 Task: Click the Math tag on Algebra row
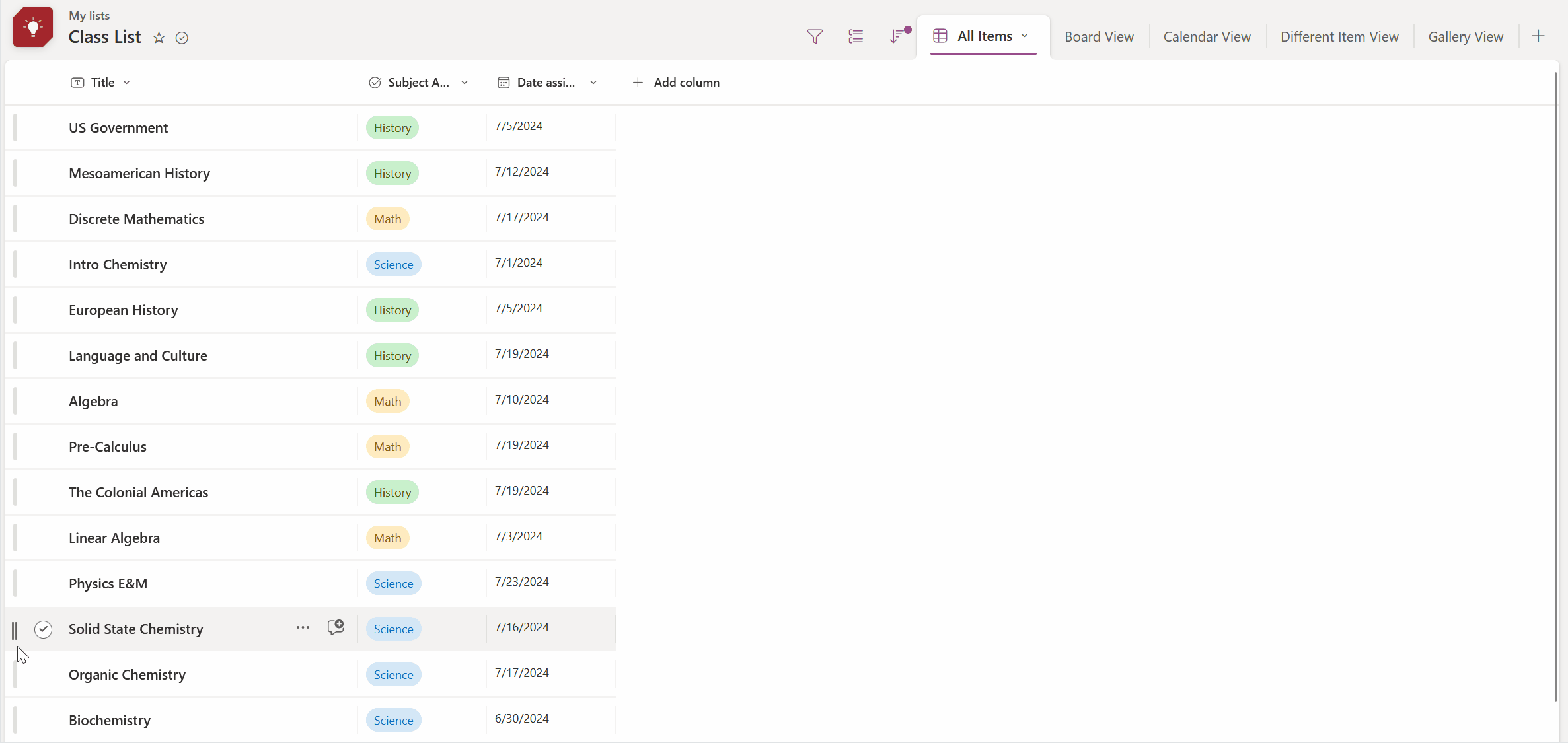click(x=387, y=401)
